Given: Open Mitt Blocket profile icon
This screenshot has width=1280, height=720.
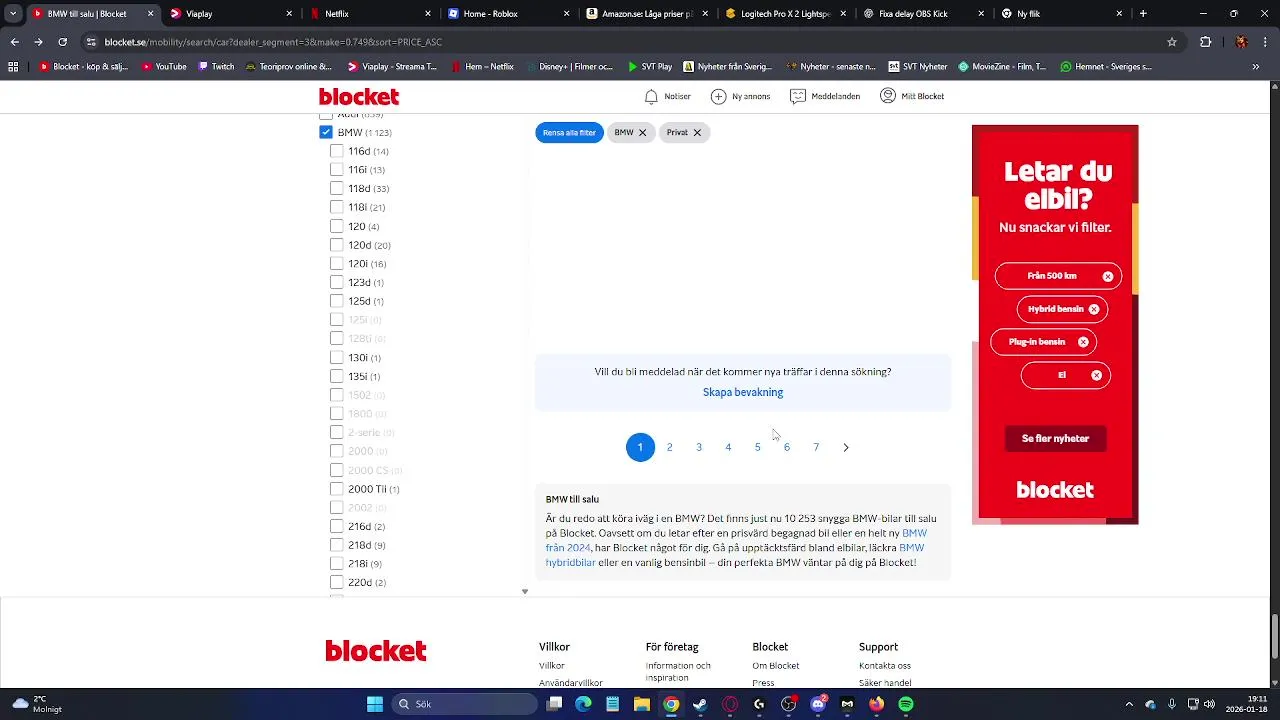Looking at the screenshot, I should pos(887,96).
